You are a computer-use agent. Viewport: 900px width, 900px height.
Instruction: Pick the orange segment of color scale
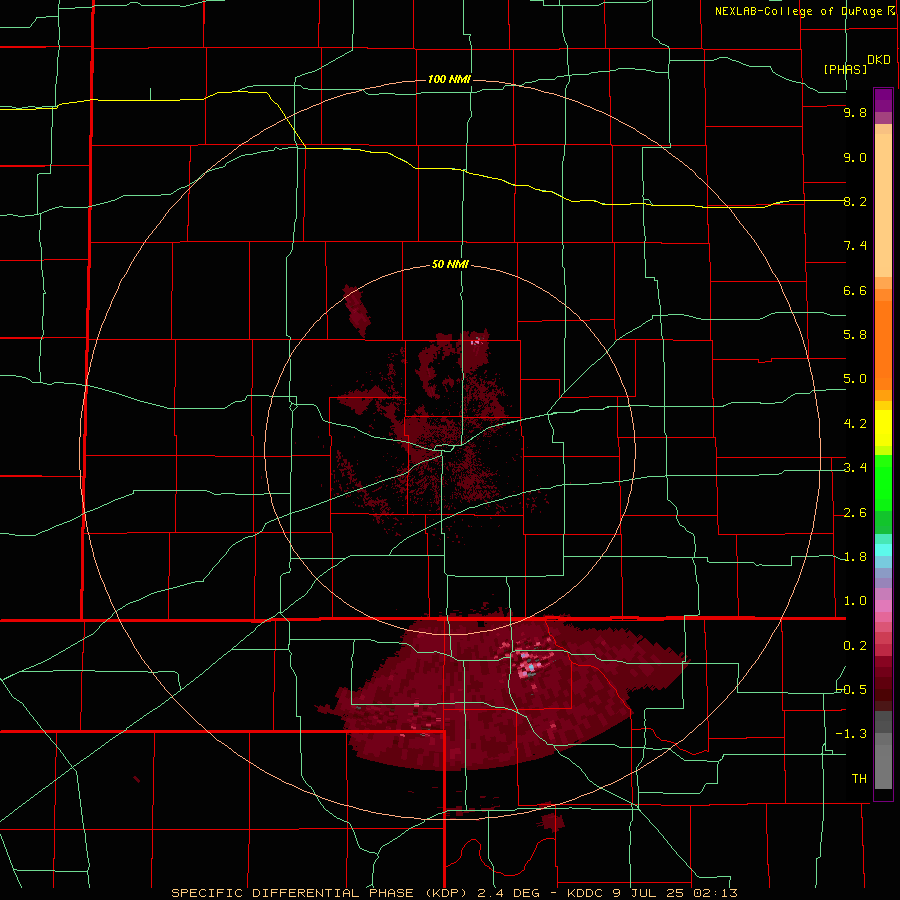(883, 346)
